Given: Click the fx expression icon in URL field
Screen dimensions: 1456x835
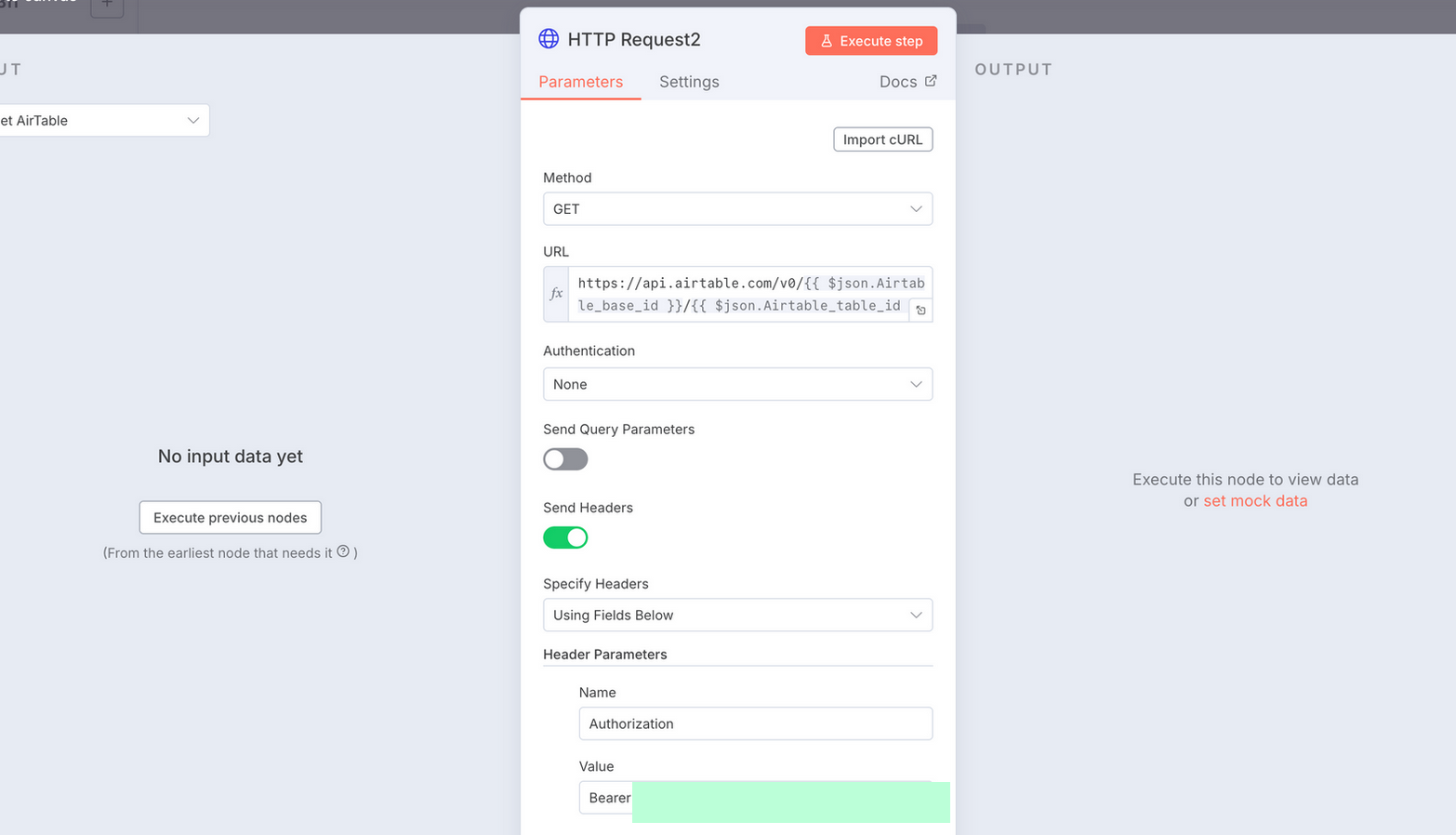Looking at the screenshot, I should [556, 294].
